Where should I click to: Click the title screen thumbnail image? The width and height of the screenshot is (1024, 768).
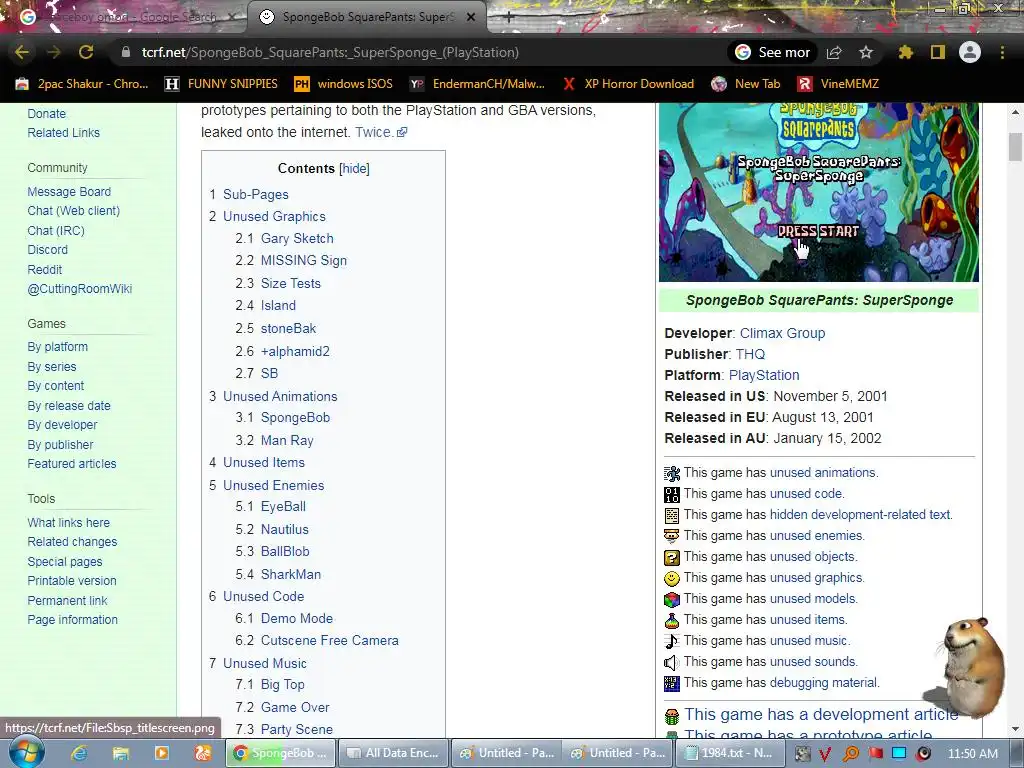pos(818,193)
